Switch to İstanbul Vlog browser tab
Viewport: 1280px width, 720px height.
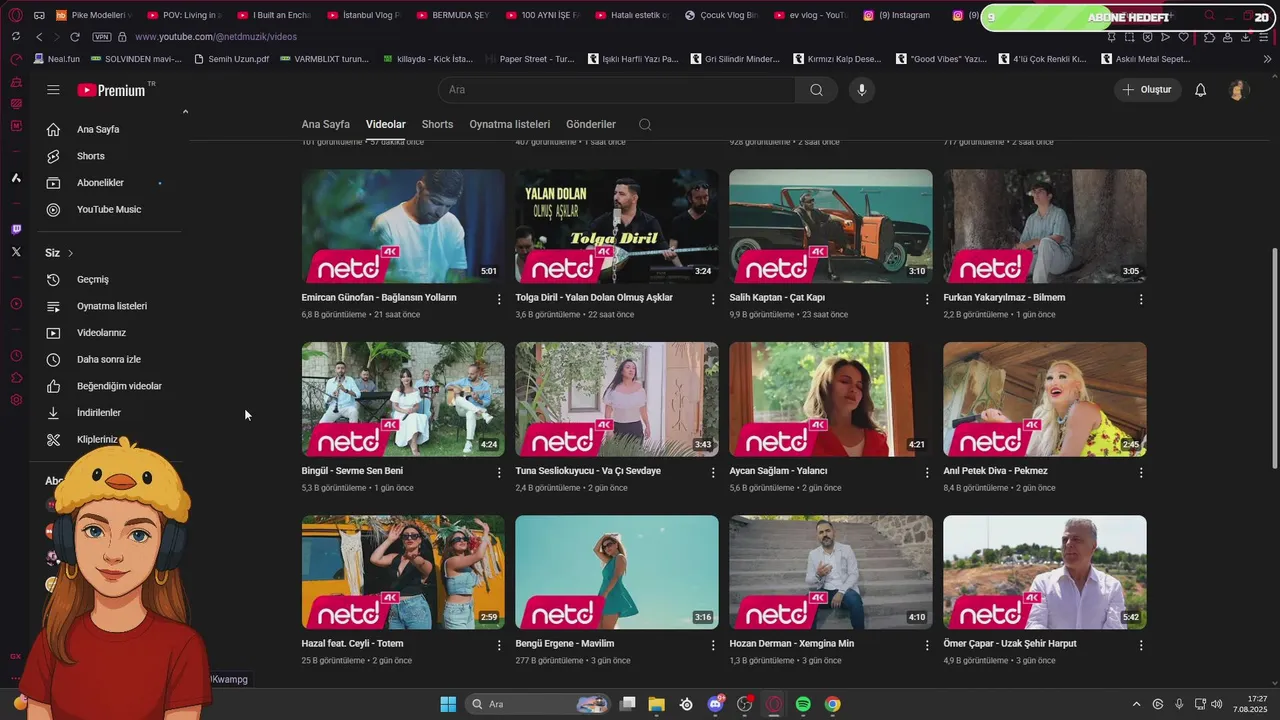[x=363, y=15]
